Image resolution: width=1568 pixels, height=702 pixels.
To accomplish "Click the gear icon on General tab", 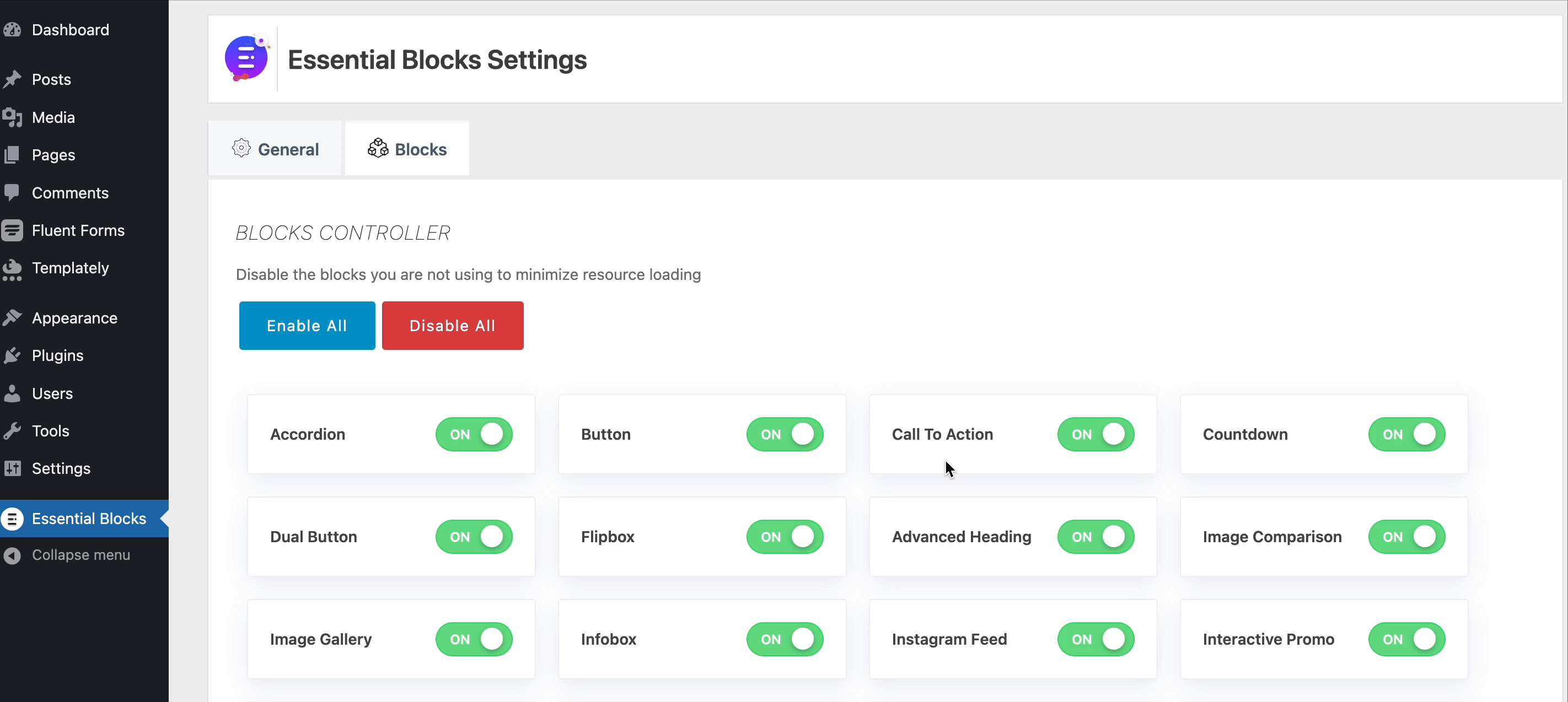I will coord(241,148).
